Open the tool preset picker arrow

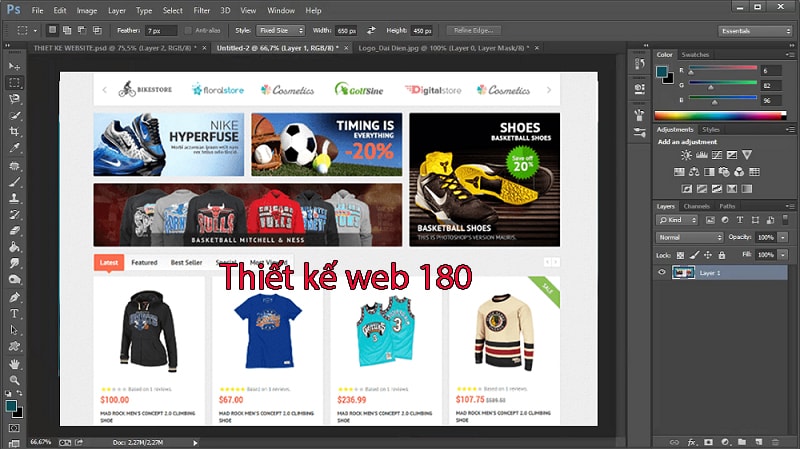pos(35,31)
